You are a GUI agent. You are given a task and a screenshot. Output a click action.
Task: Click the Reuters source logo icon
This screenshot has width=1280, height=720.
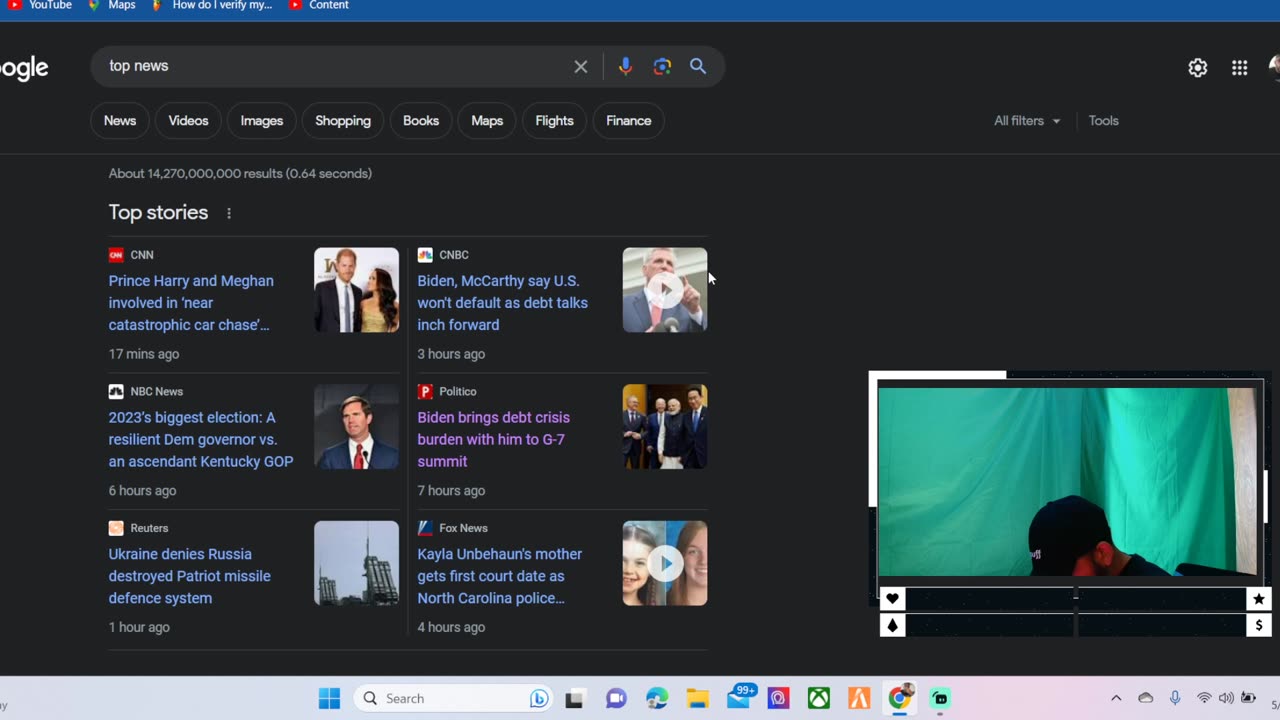click(x=116, y=528)
